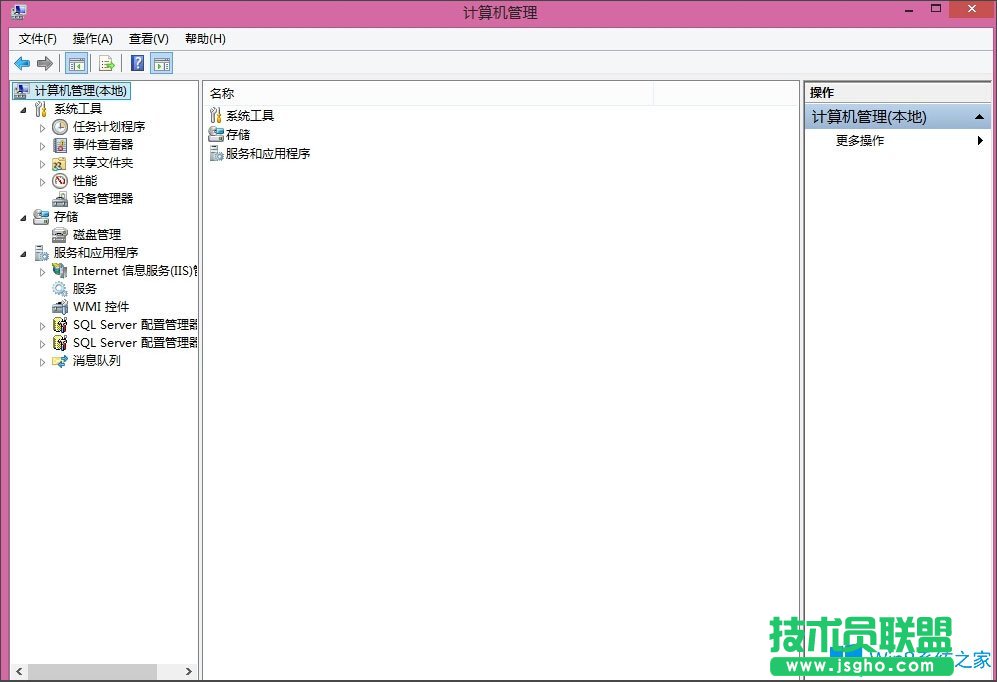The height and width of the screenshot is (682, 997).
Task: Collapse the 系统工具 tree node
Action: (x=23, y=108)
